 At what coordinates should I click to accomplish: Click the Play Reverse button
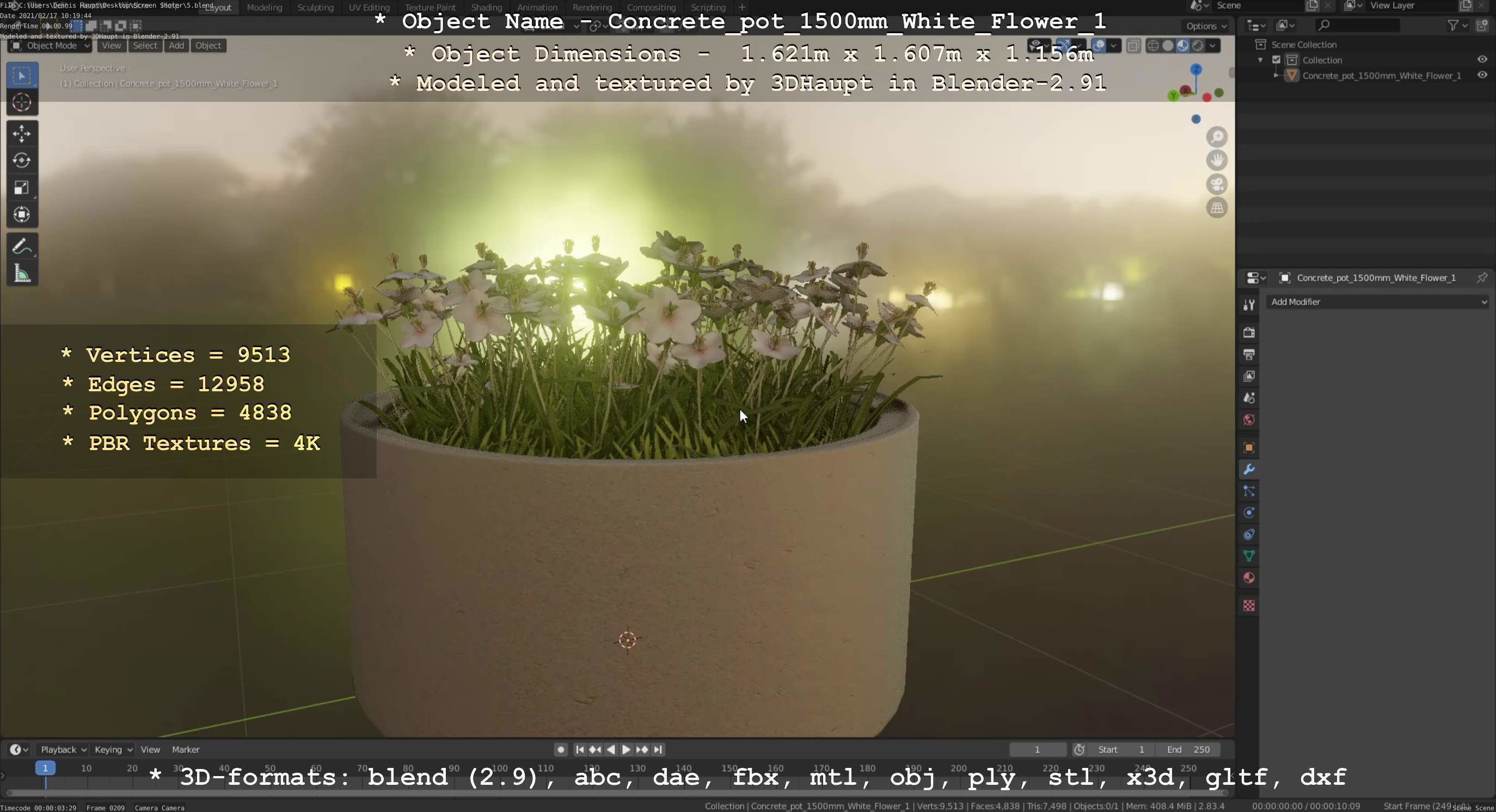(x=610, y=750)
